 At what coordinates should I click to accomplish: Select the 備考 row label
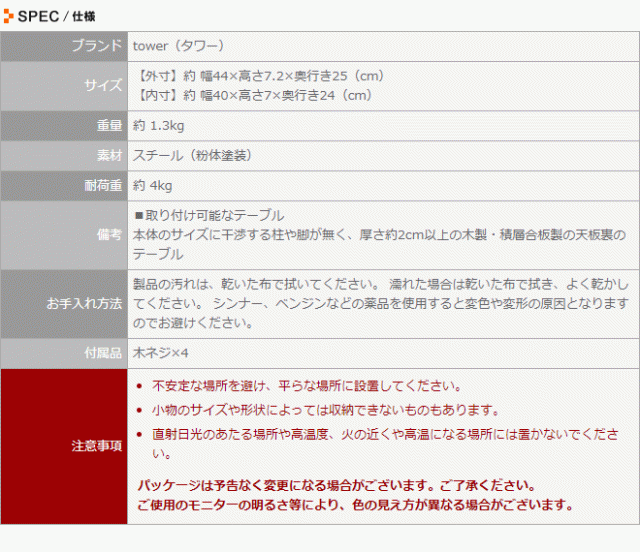(109, 235)
